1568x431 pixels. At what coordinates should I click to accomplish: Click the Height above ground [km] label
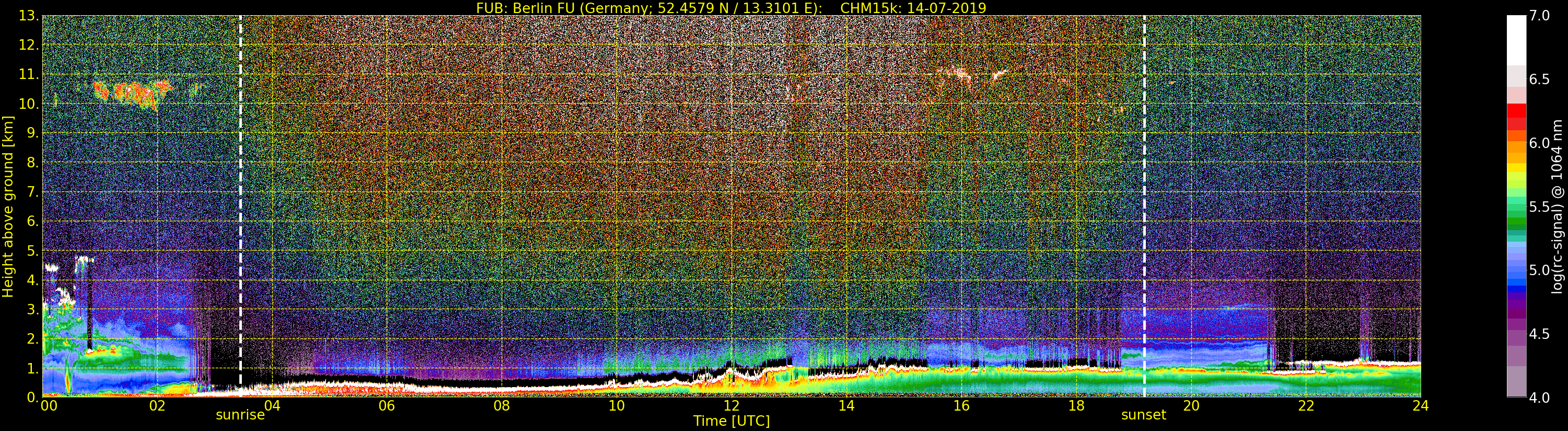click(8, 206)
